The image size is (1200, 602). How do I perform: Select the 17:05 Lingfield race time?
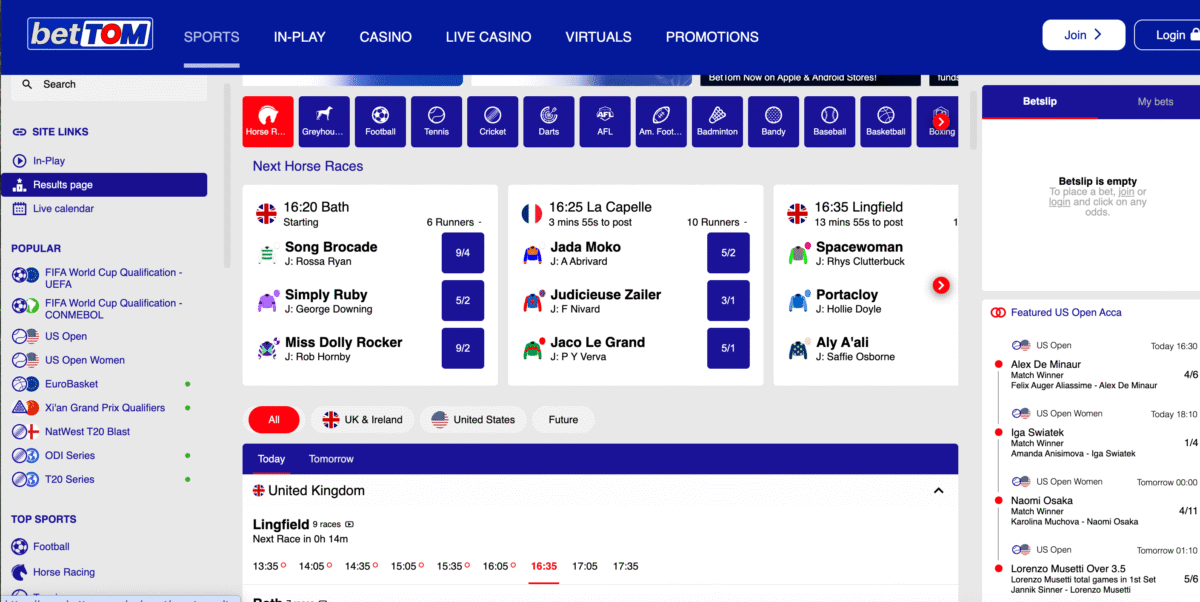click(585, 566)
